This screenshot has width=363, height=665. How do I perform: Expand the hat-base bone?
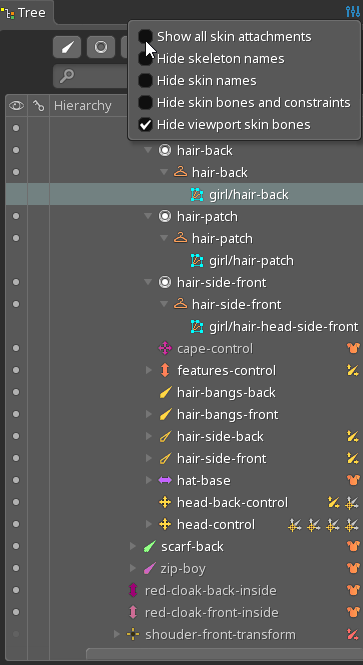coord(148,481)
